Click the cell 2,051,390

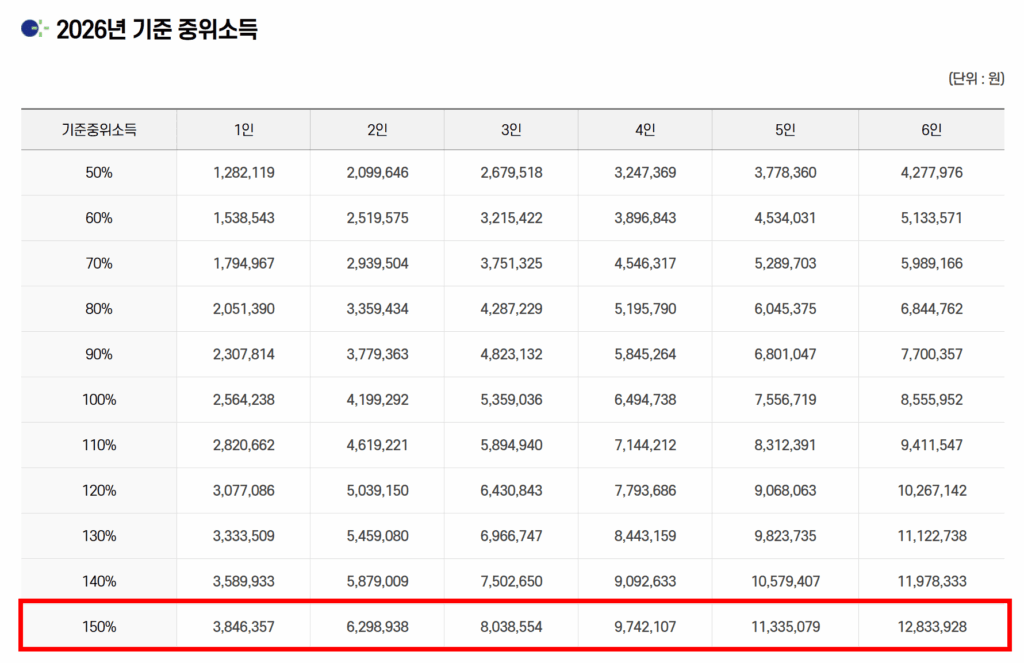coord(244,308)
